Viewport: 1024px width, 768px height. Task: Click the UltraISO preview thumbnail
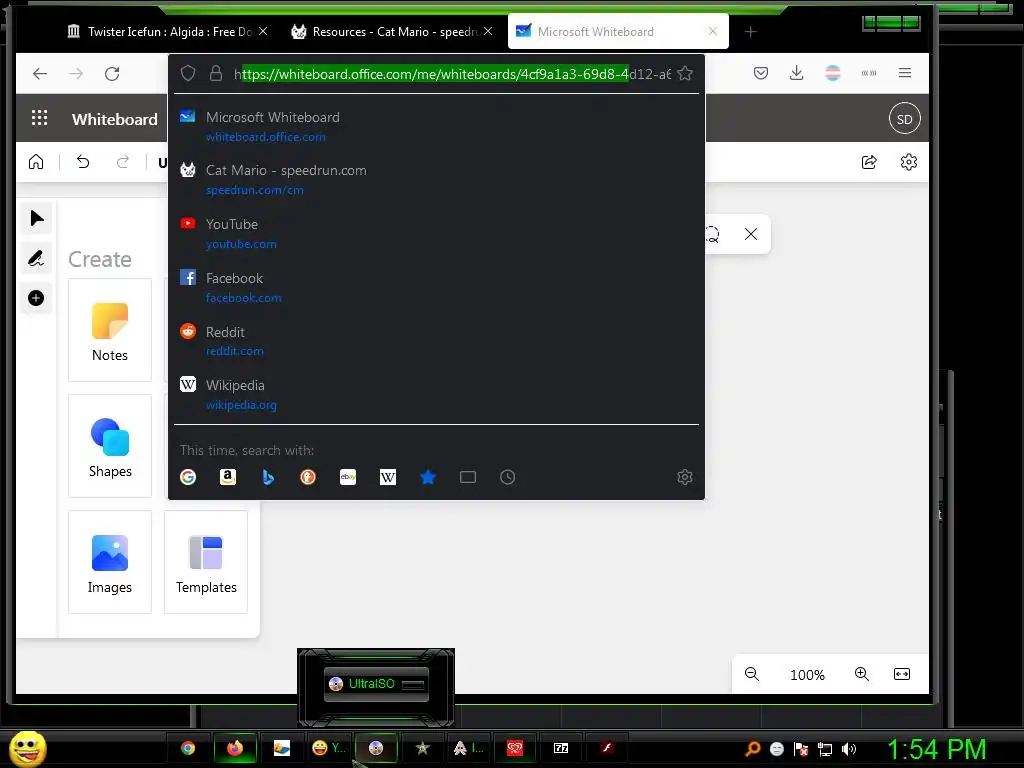(376, 684)
